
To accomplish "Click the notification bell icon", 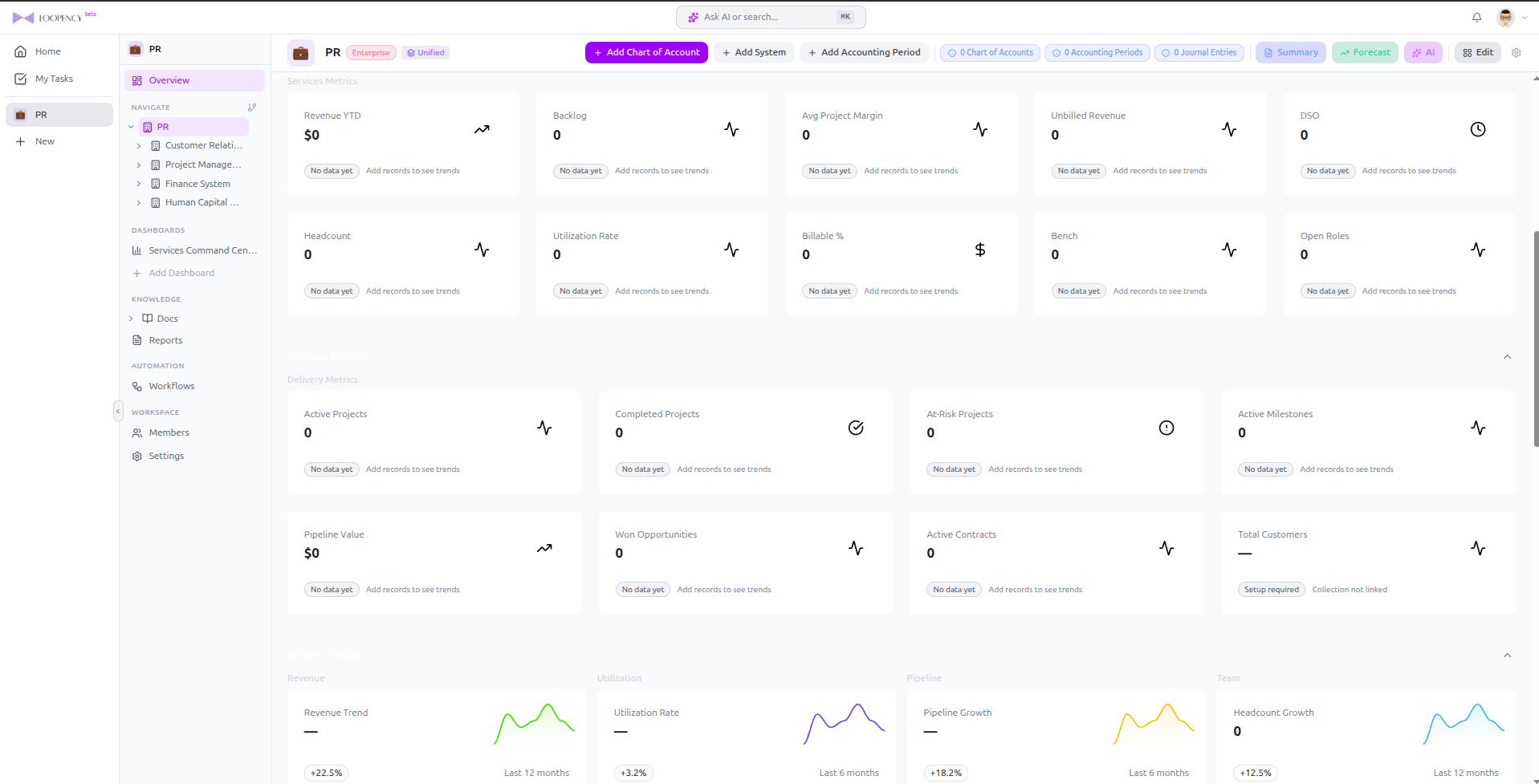I will click(1476, 17).
